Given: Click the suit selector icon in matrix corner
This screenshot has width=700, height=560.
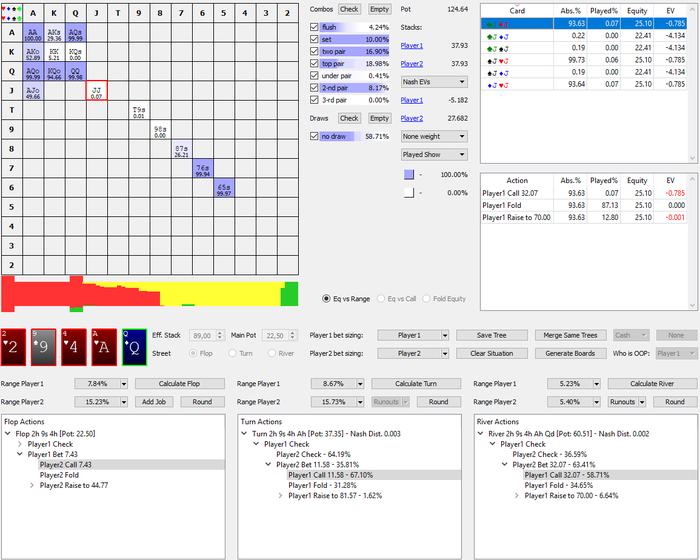Looking at the screenshot, I should pyautogui.click(x=12, y=13).
